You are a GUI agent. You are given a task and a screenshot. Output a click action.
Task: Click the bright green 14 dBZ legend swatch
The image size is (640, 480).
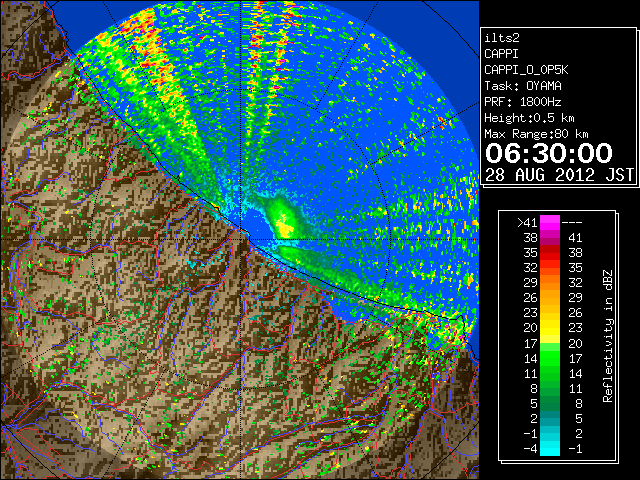(x=550, y=358)
